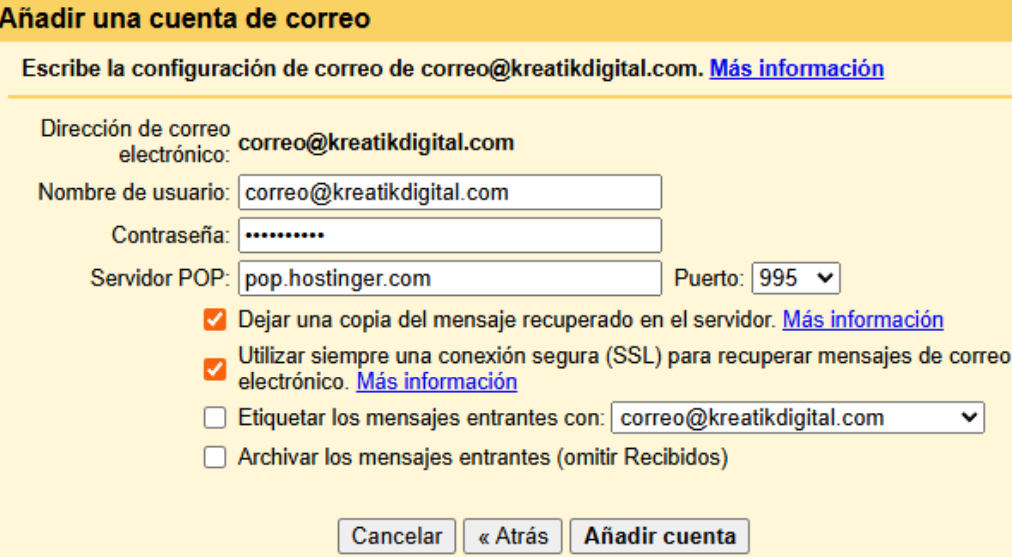Image resolution: width=1012 pixels, height=557 pixels.
Task: Enable Etiquetar los mensajes entrantes checkbox
Action: pos(215,418)
